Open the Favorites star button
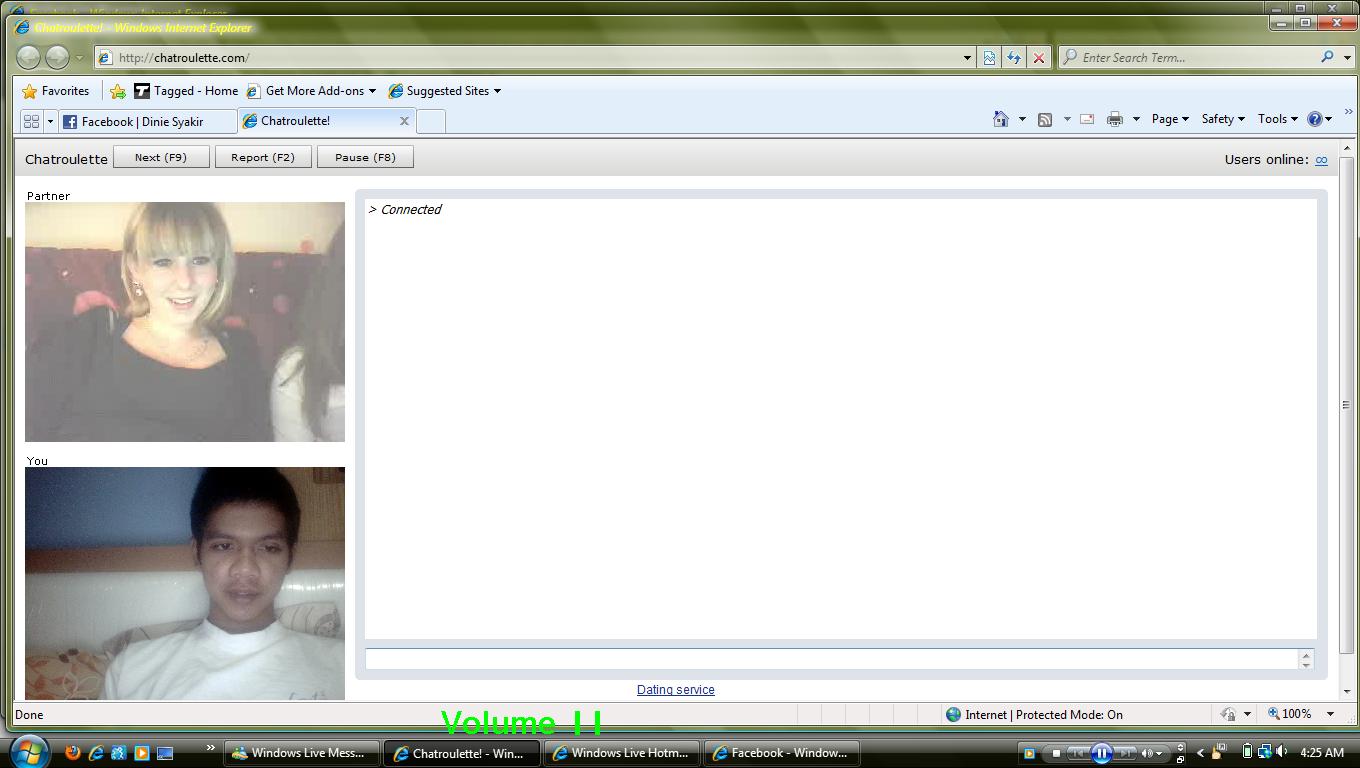This screenshot has height=768, width=1360. coord(56,91)
